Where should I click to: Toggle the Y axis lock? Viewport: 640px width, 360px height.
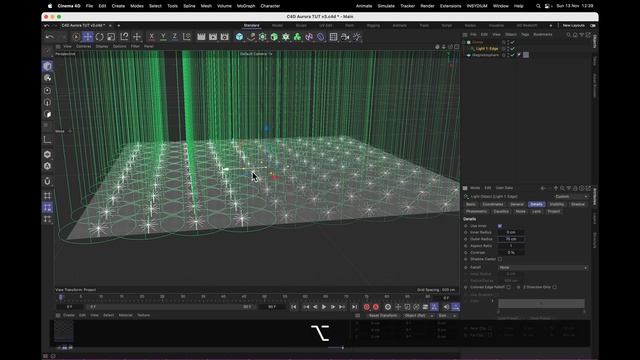[163, 37]
